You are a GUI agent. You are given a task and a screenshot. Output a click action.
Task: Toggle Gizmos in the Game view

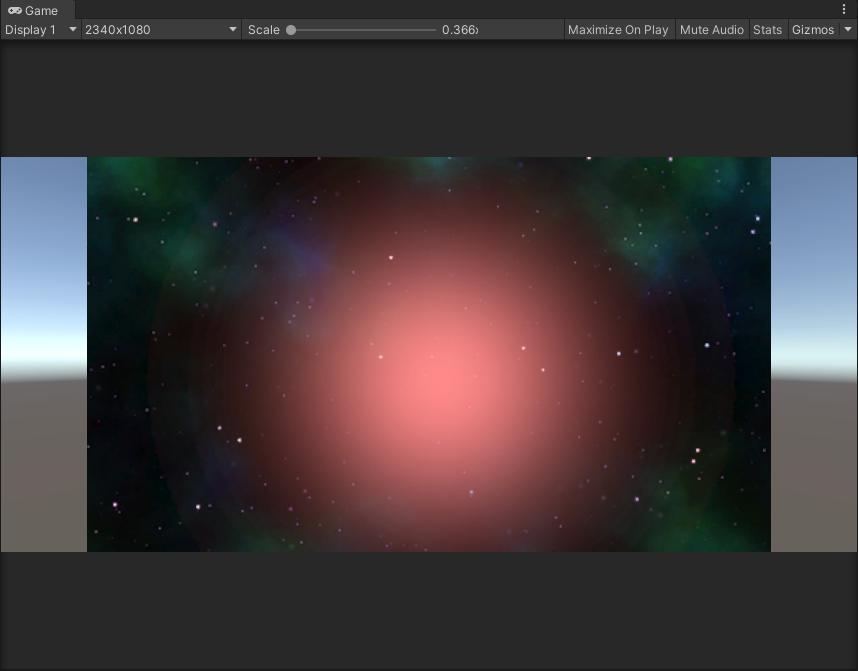812,30
